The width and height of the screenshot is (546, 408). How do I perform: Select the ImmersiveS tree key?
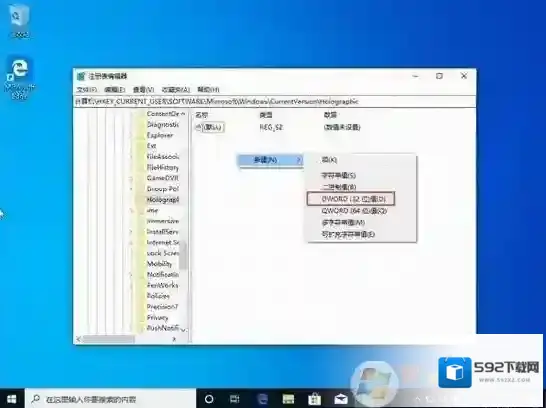[163, 221]
